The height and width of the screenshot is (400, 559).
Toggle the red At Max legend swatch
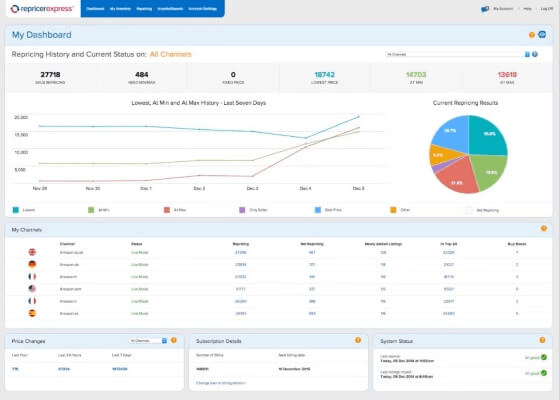click(166, 210)
